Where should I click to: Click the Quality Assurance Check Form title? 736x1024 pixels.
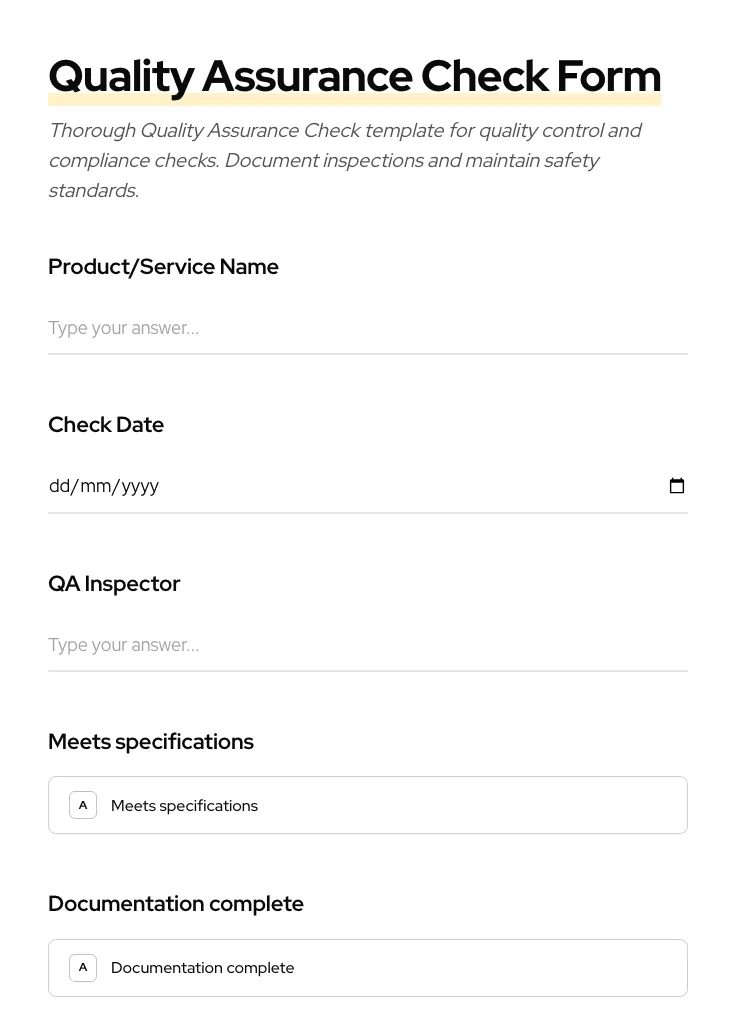click(x=355, y=75)
